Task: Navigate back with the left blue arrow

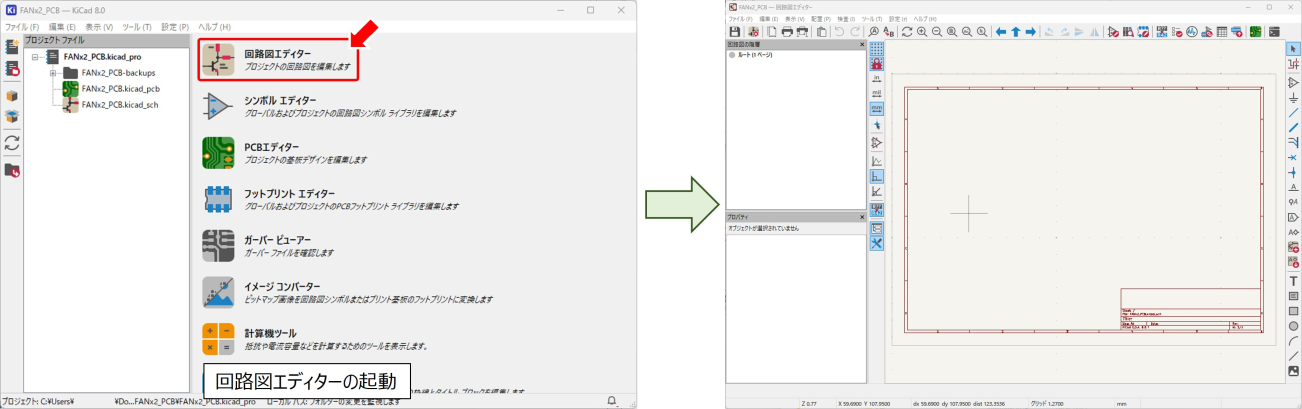Action: [1001, 32]
